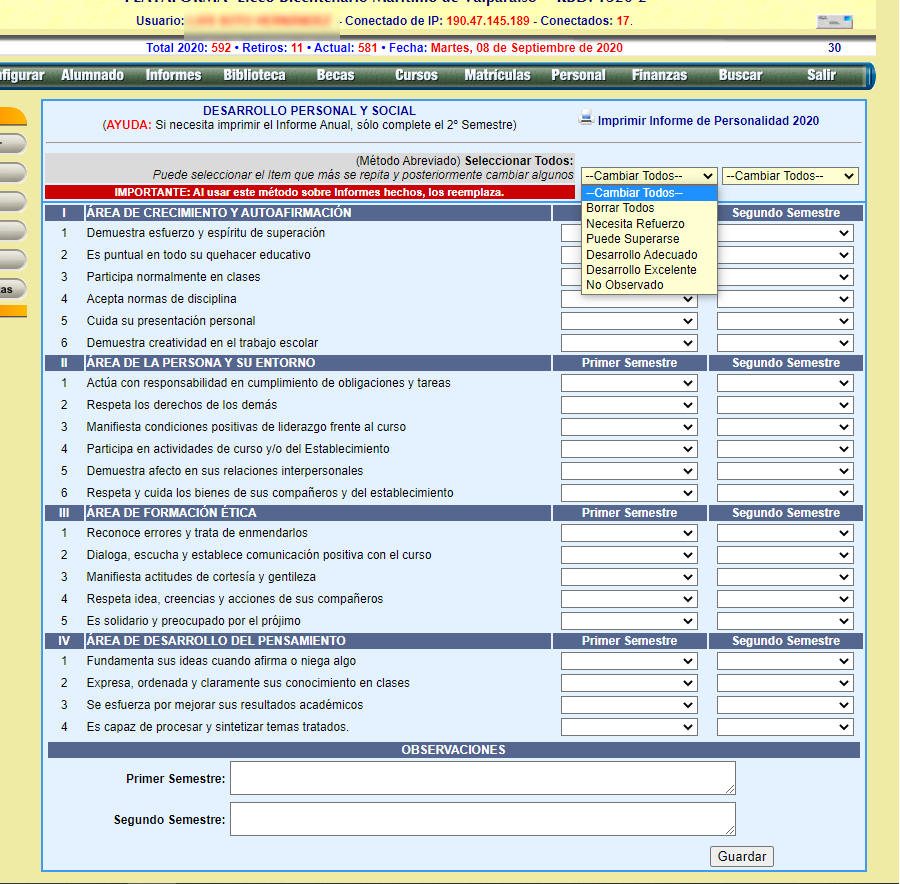Viewport: 900px width, 884px height.
Task: Open second semester dropdown for 'Manifiesta condiciones positivas de liderazgo'
Action: pos(785,427)
